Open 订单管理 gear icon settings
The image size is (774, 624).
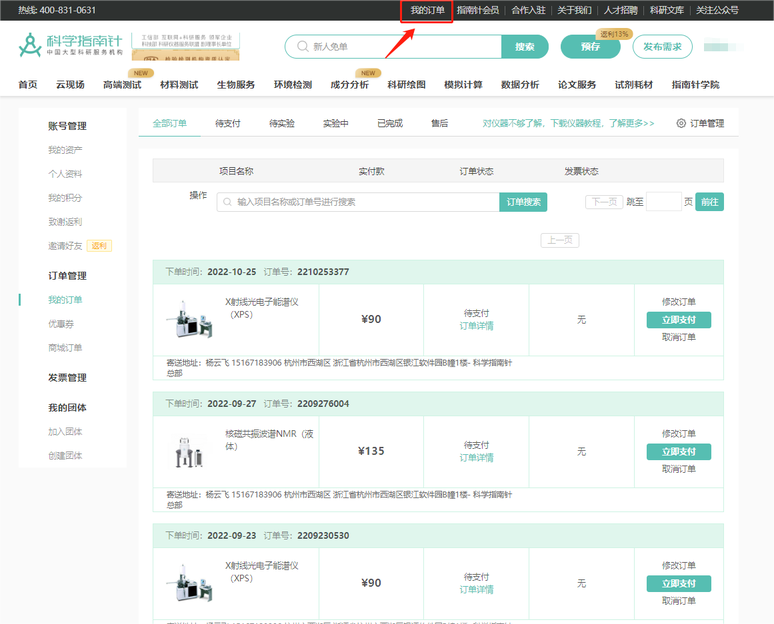pos(681,124)
